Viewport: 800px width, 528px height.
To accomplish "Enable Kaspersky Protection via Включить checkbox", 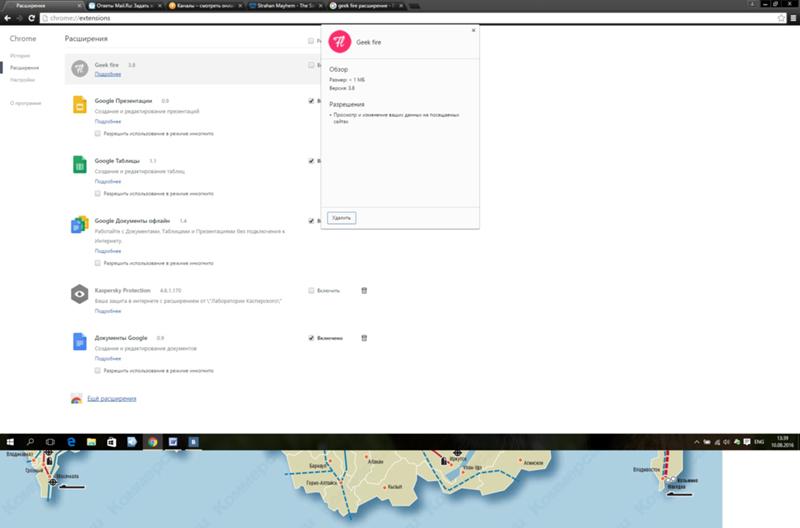I will pyautogui.click(x=311, y=290).
